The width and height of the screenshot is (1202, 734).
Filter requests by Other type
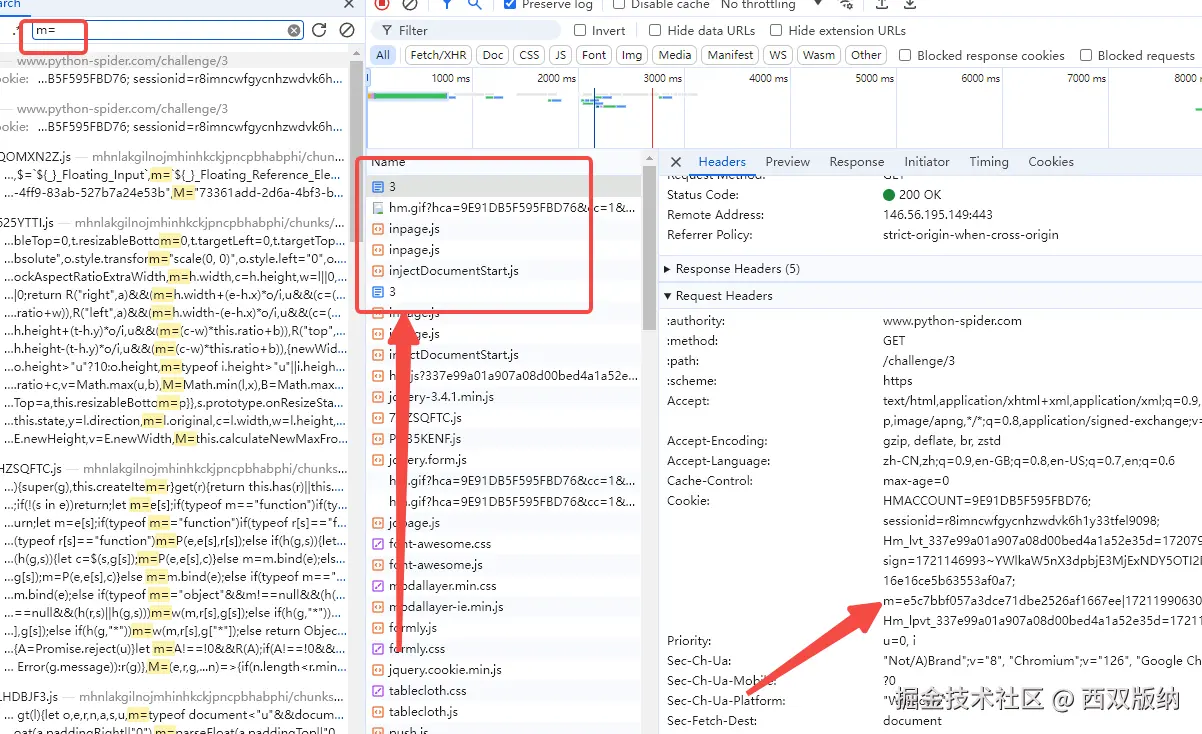click(866, 55)
